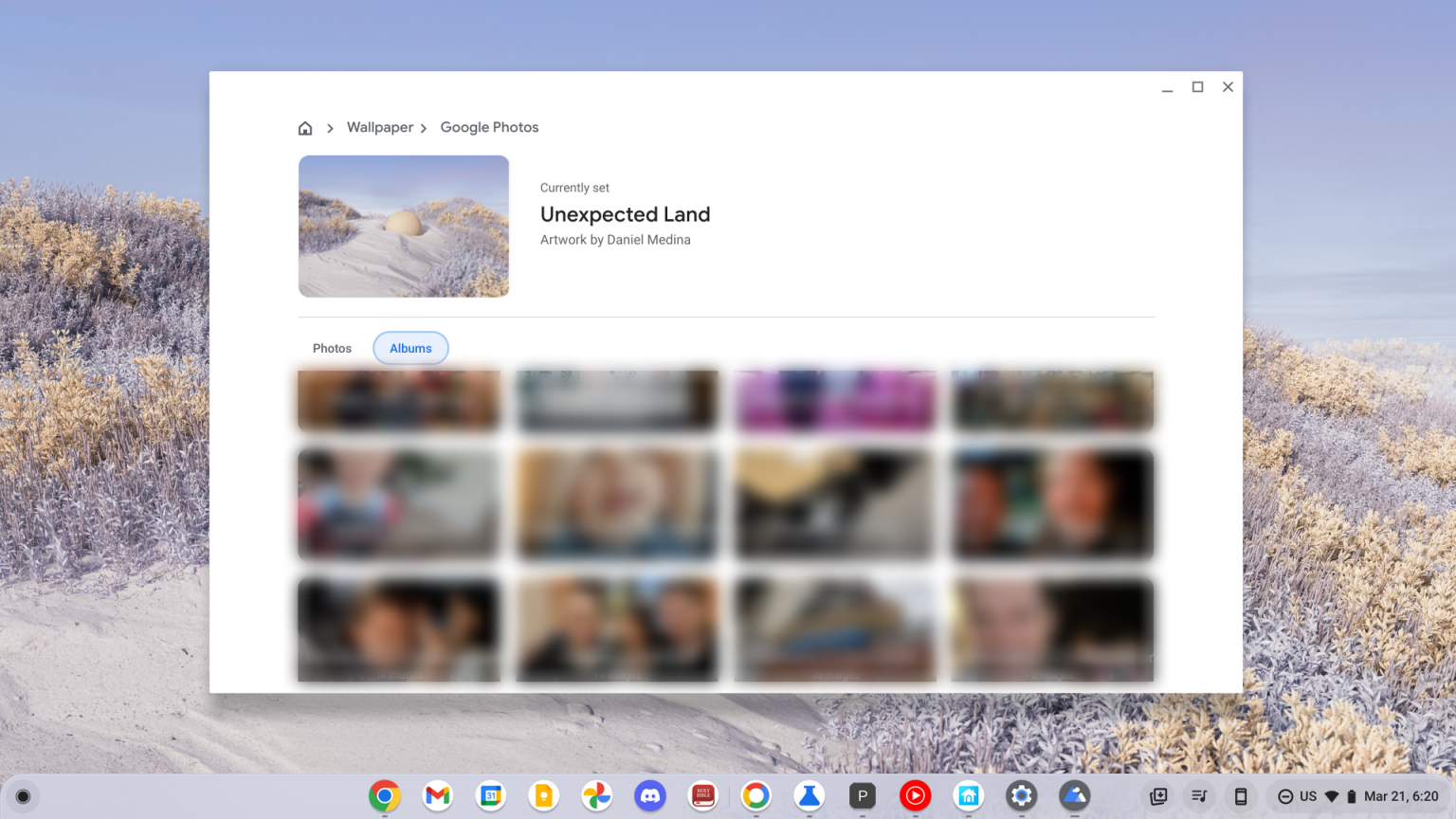Click the home icon in the breadcrumb
Image resolution: width=1456 pixels, height=819 pixels.
[x=305, y=127]
